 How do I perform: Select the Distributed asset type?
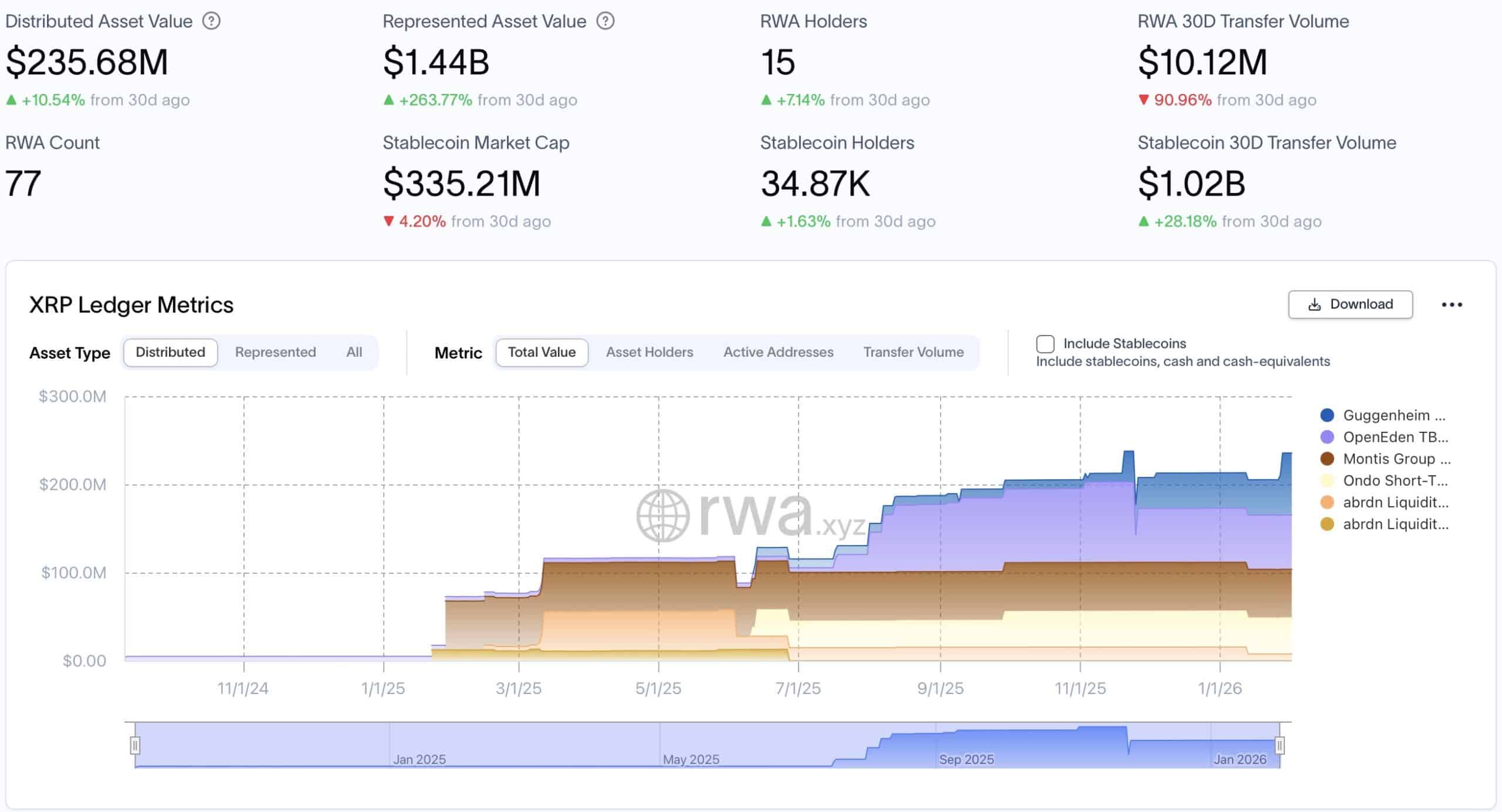click(170, 352)
